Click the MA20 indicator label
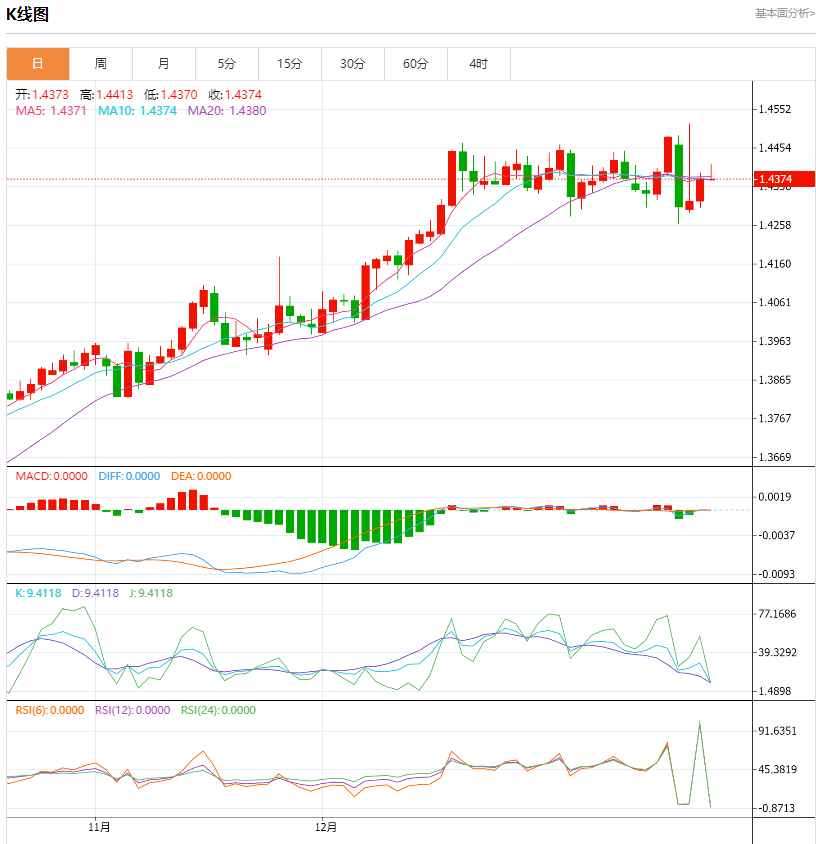Screen dimensions: 816x844 pos(227,111)
